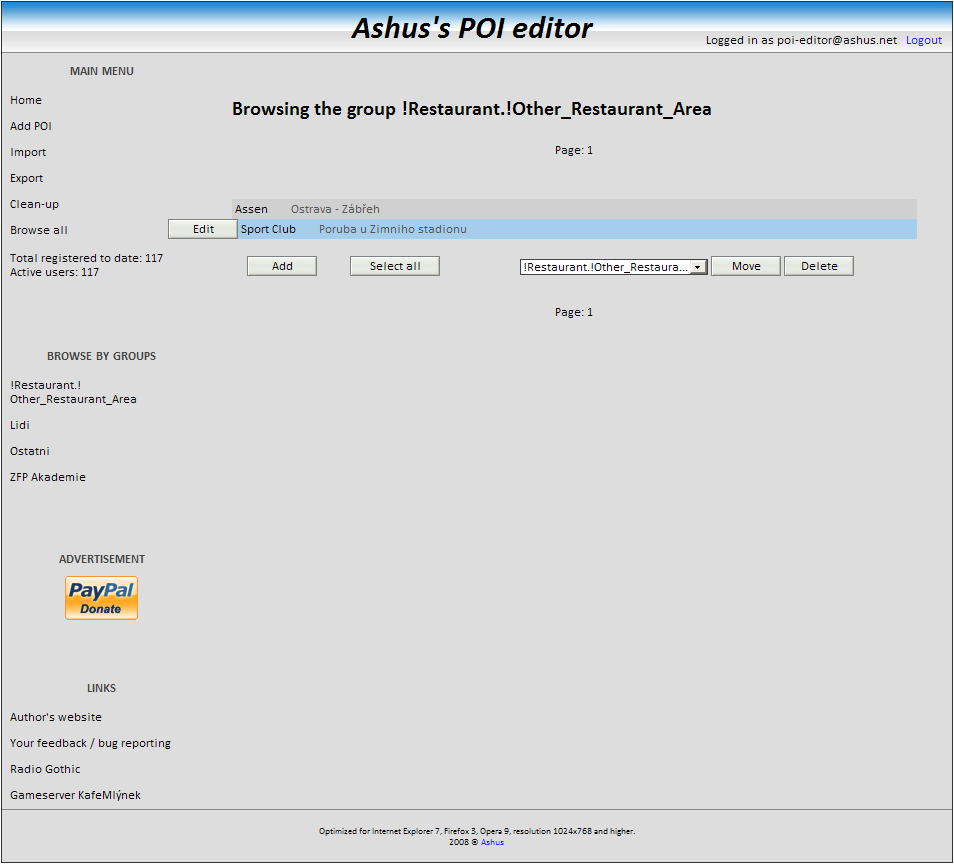
Task: Open the Clean-up menu item
Action: (34, 204)
